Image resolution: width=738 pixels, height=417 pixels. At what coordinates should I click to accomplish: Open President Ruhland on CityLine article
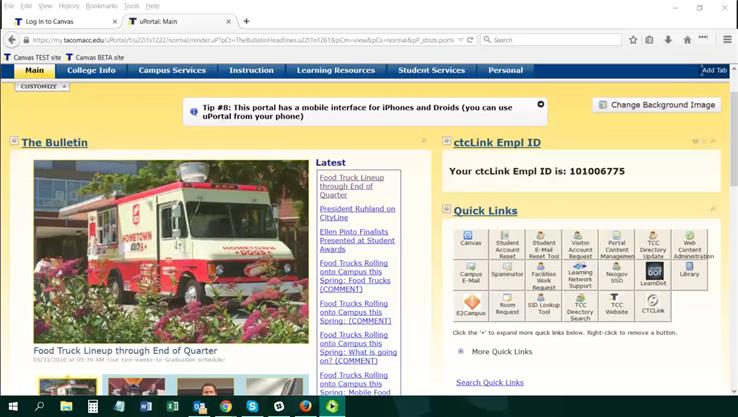point(357,213)
